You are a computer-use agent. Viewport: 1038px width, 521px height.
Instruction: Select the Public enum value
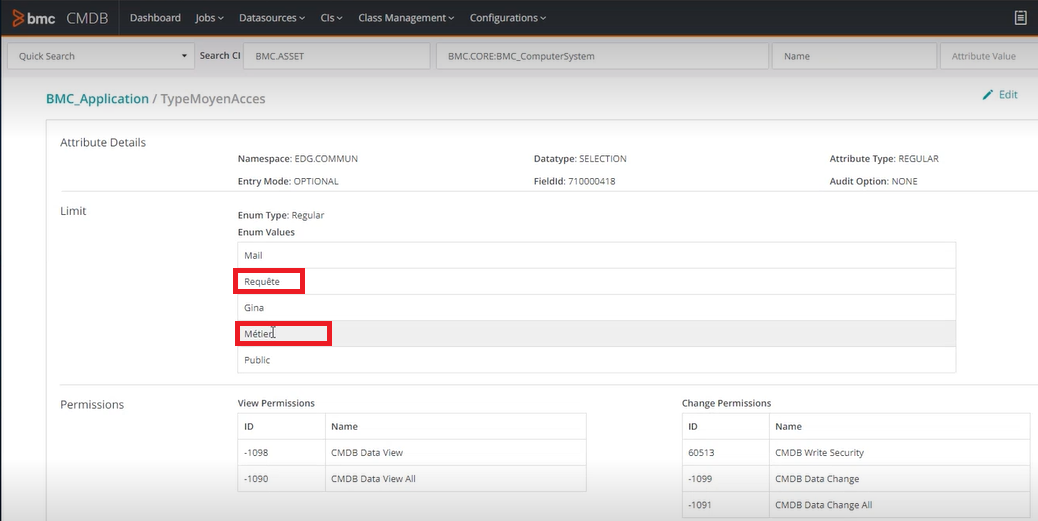tap(596, 360)
